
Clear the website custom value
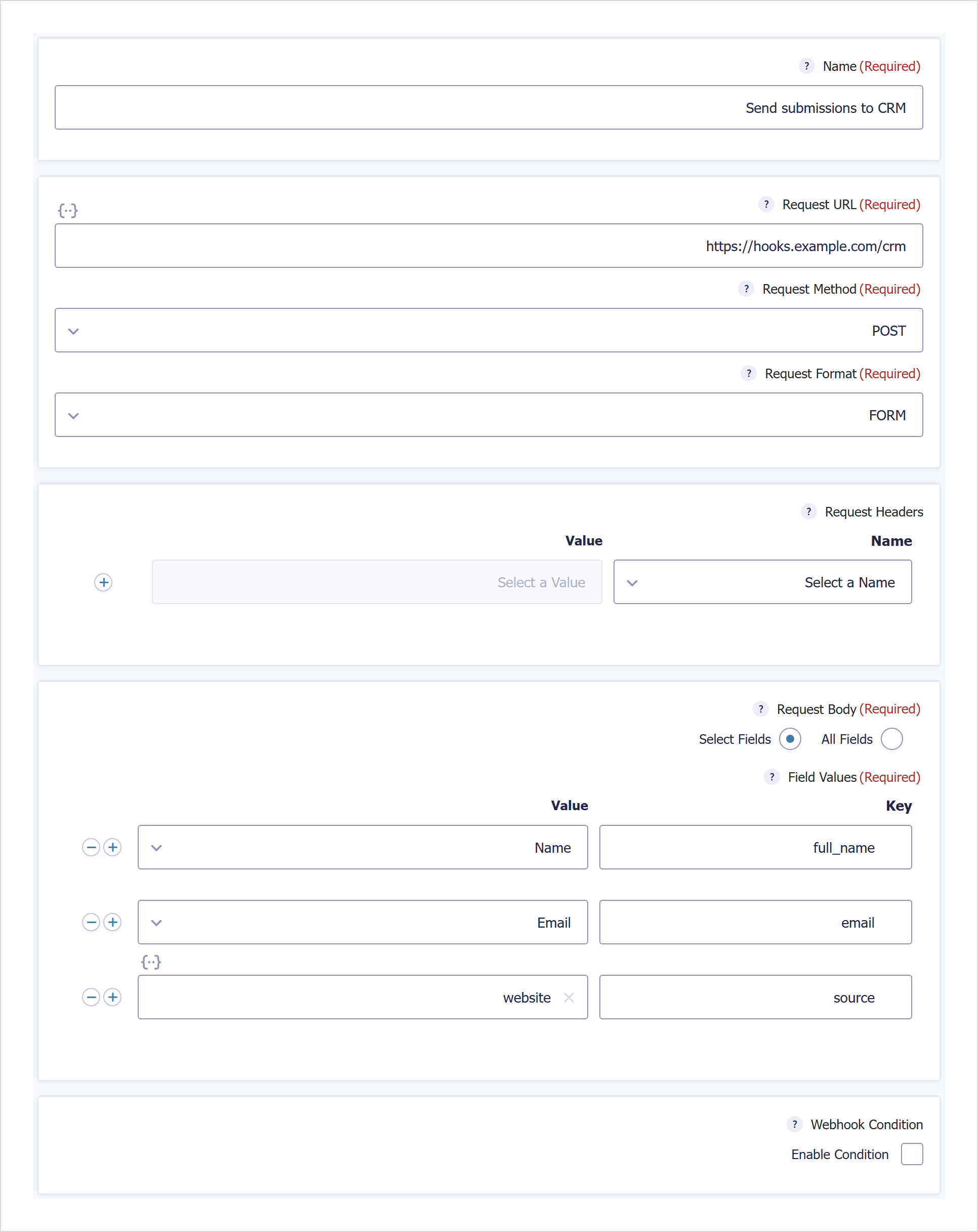pyautogui.click(x=568, y=997)
